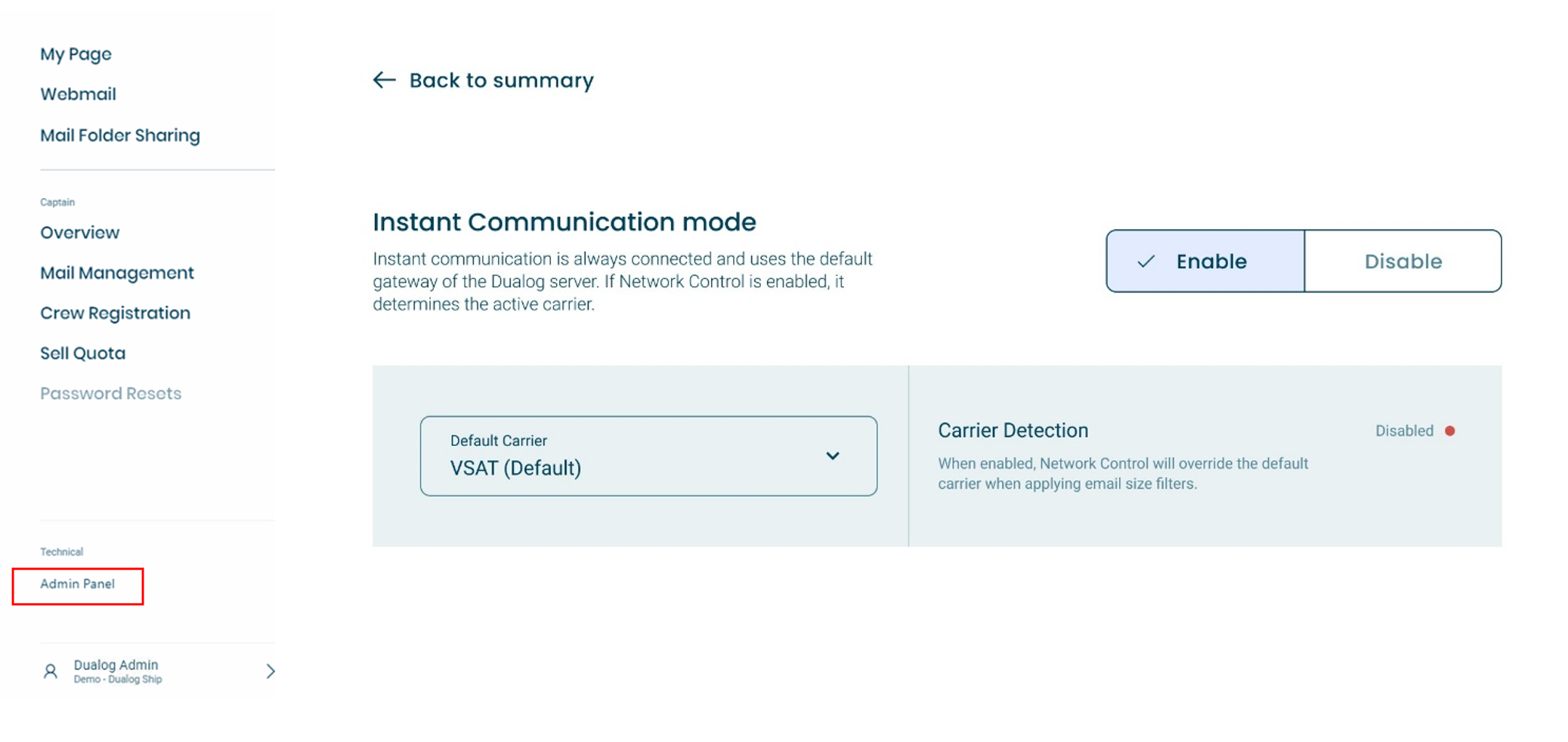Click the checkmark icon in Enable
The width and height of the screenshot is (1568, 742).
[x=1146, y=261]
